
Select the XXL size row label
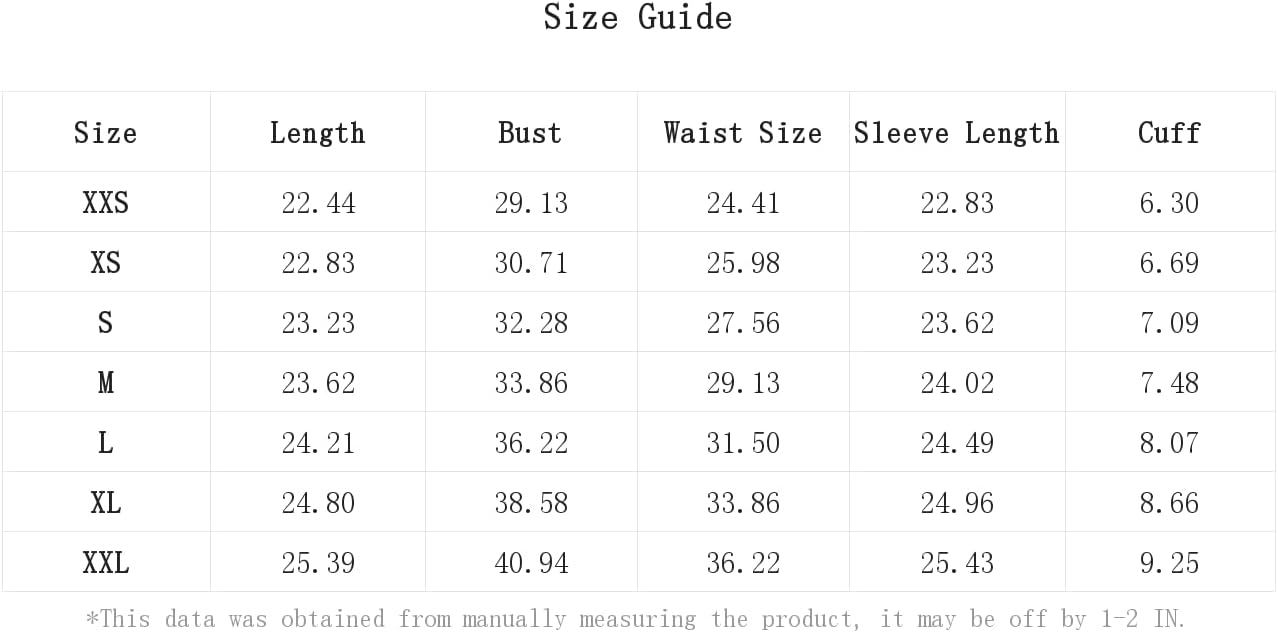105,562
